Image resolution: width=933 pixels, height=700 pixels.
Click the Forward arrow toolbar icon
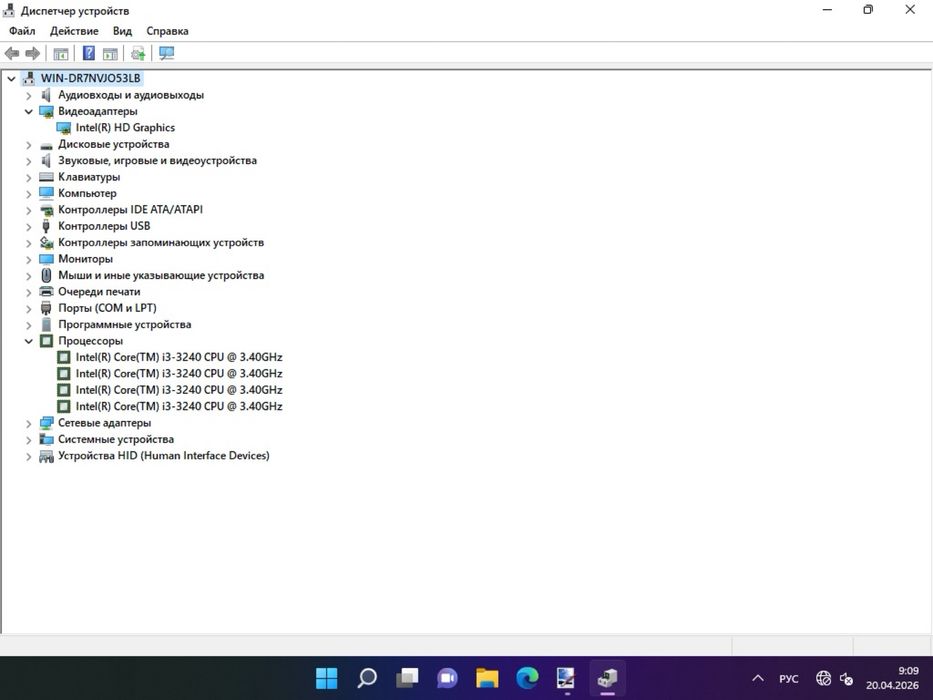[x=33, y=54]
